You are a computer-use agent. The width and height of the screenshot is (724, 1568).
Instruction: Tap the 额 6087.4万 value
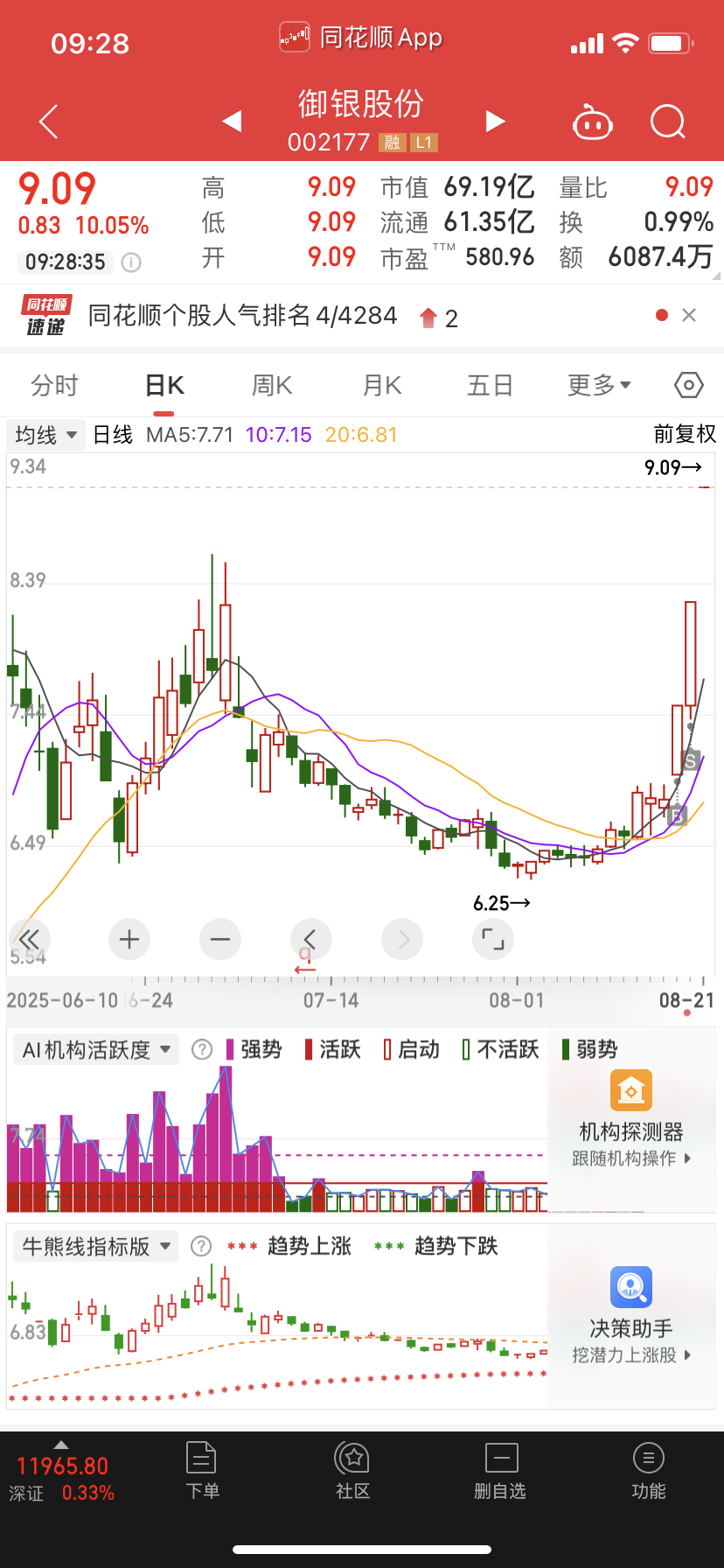(660, 256)
